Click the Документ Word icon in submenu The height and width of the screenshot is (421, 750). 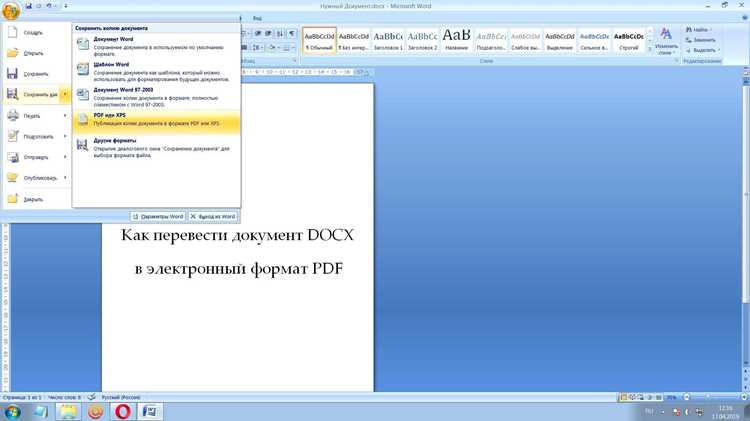pyautogui.click(x=83, y=44)
